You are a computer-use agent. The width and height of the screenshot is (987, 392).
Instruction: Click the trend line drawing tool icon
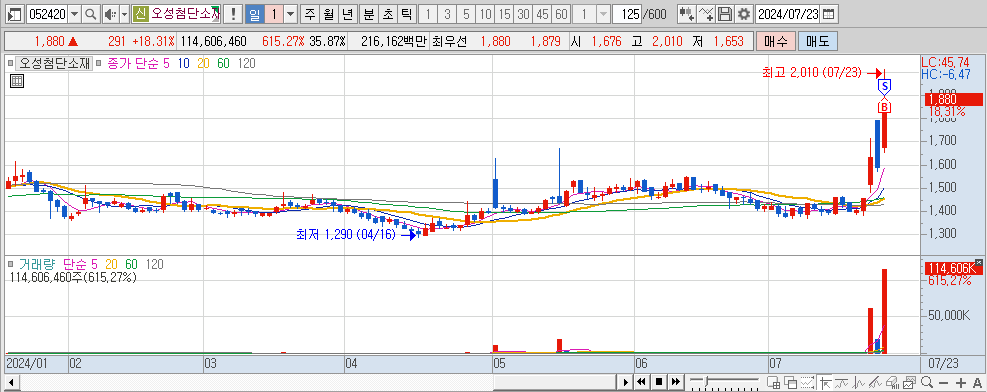[876, 382]
